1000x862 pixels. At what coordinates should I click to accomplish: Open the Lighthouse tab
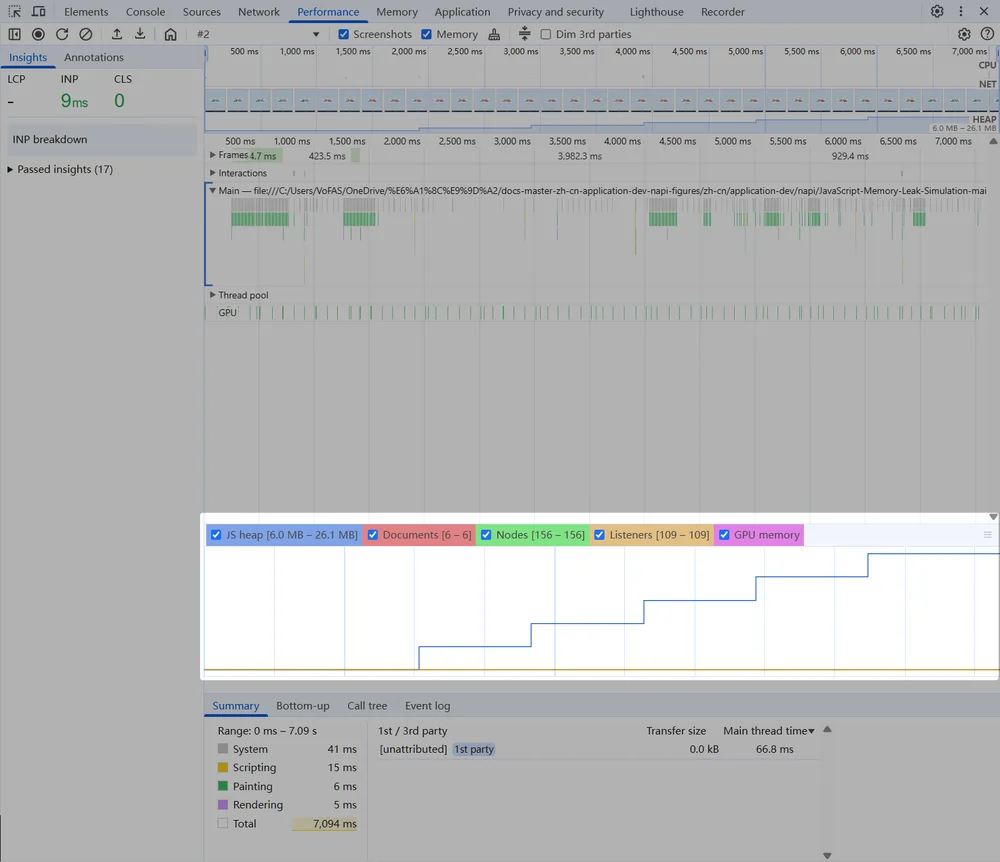tap(656, 12)
